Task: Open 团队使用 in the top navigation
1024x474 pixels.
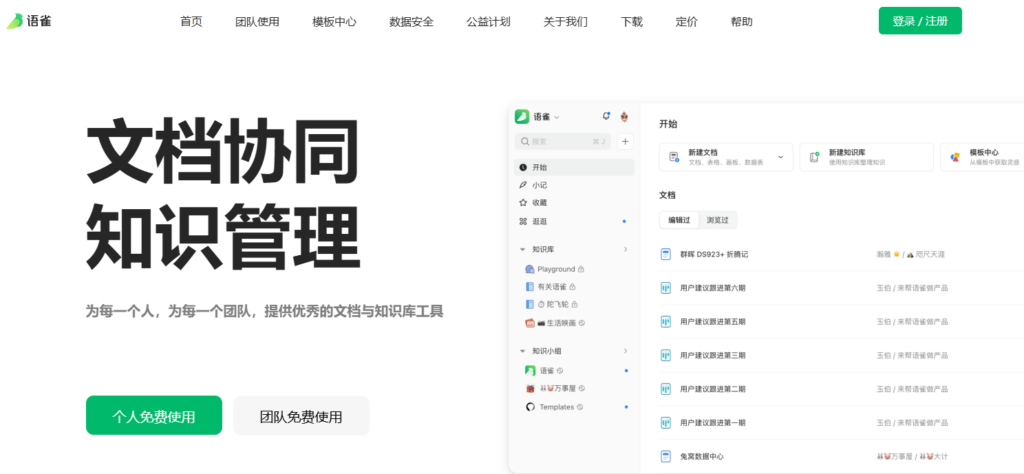Action: pyautogui.click(x=257, y=22)
